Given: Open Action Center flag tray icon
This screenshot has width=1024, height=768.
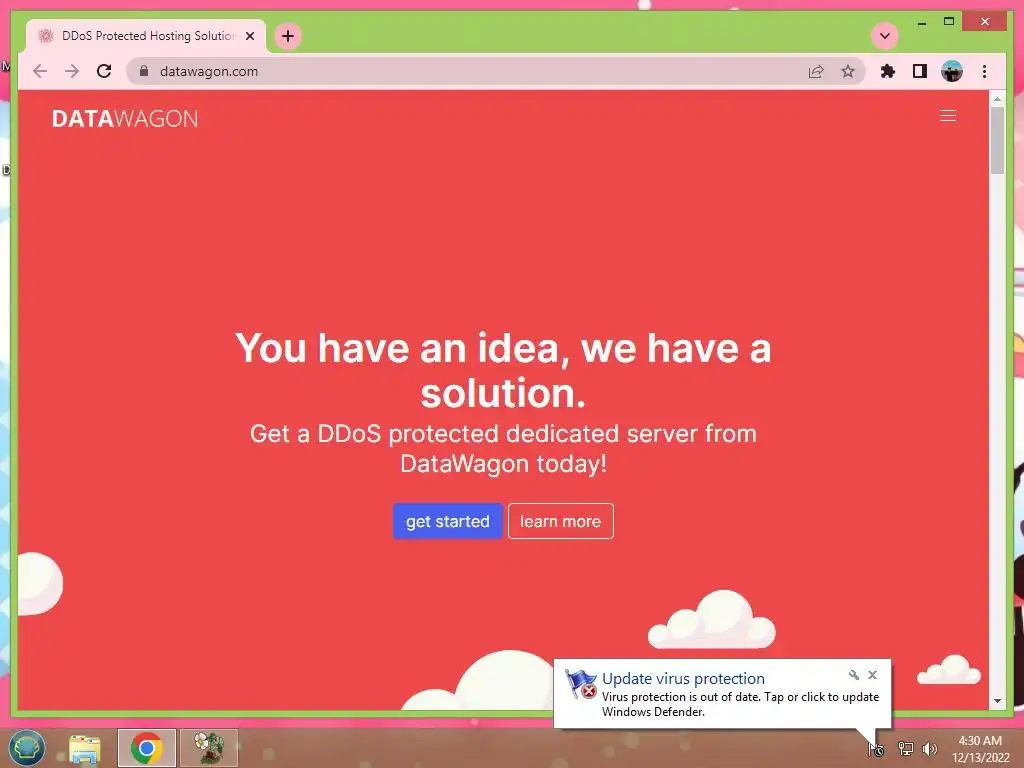Looking at the screenshot, I should [x=876, y=749].
